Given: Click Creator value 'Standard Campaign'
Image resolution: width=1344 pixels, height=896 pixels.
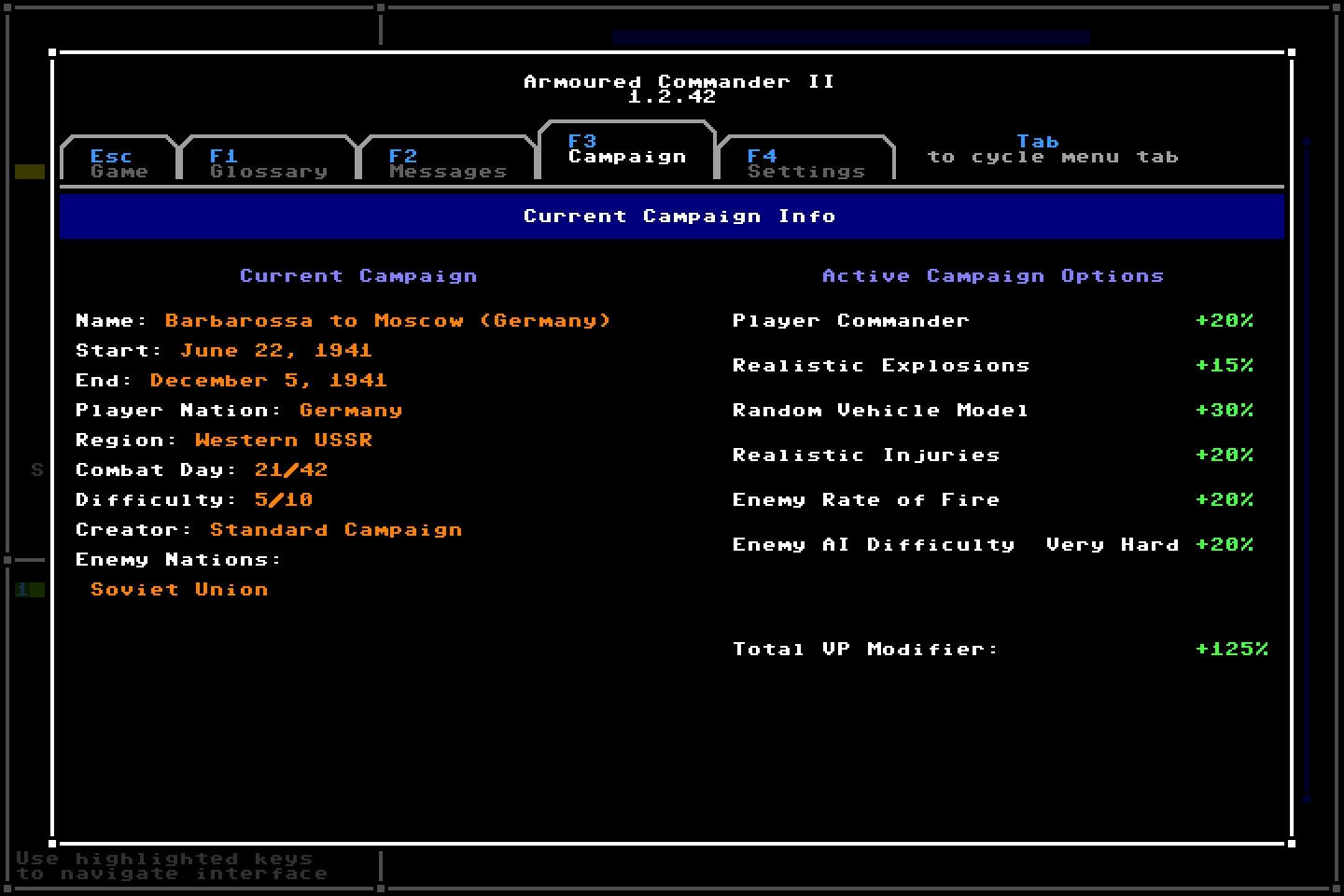Looking at the screenshot, I should (336, 530).
